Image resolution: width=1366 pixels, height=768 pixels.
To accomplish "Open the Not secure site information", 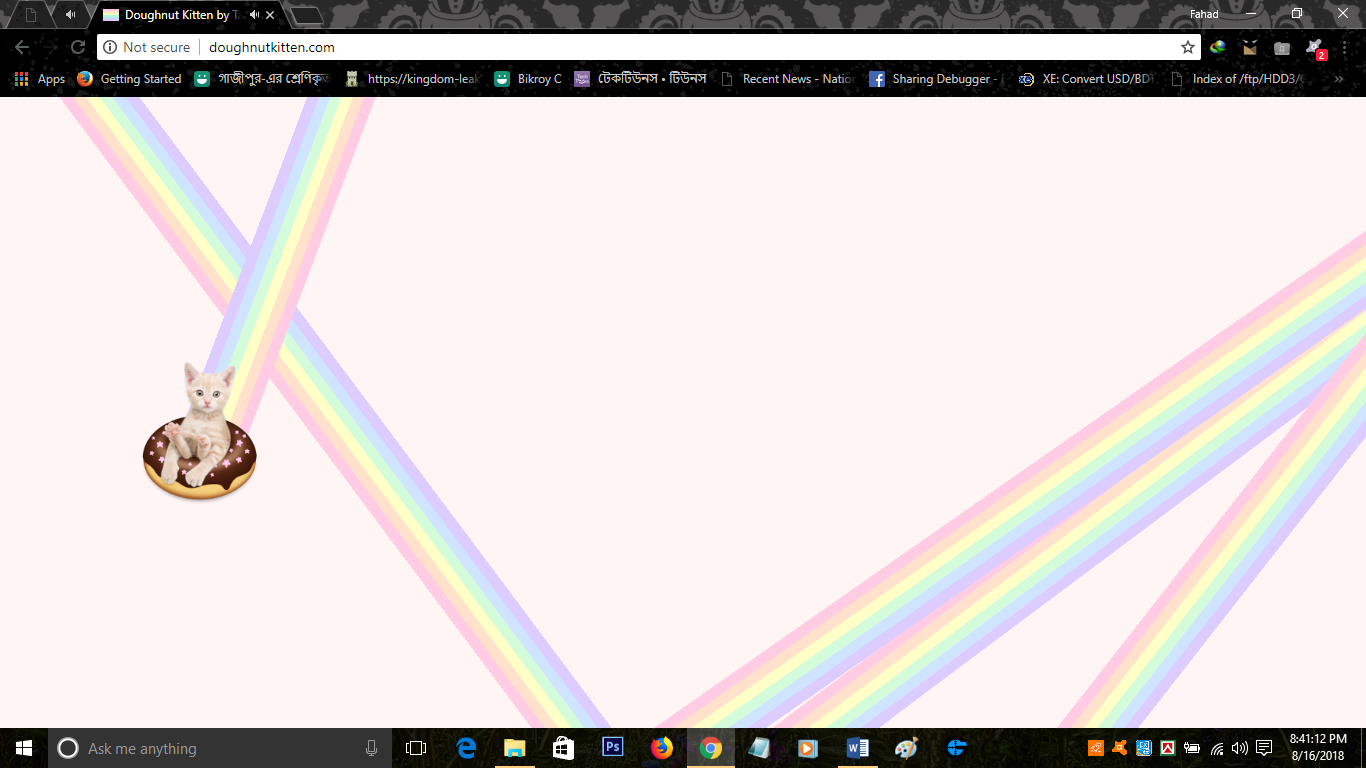I will tap(146, 47).
